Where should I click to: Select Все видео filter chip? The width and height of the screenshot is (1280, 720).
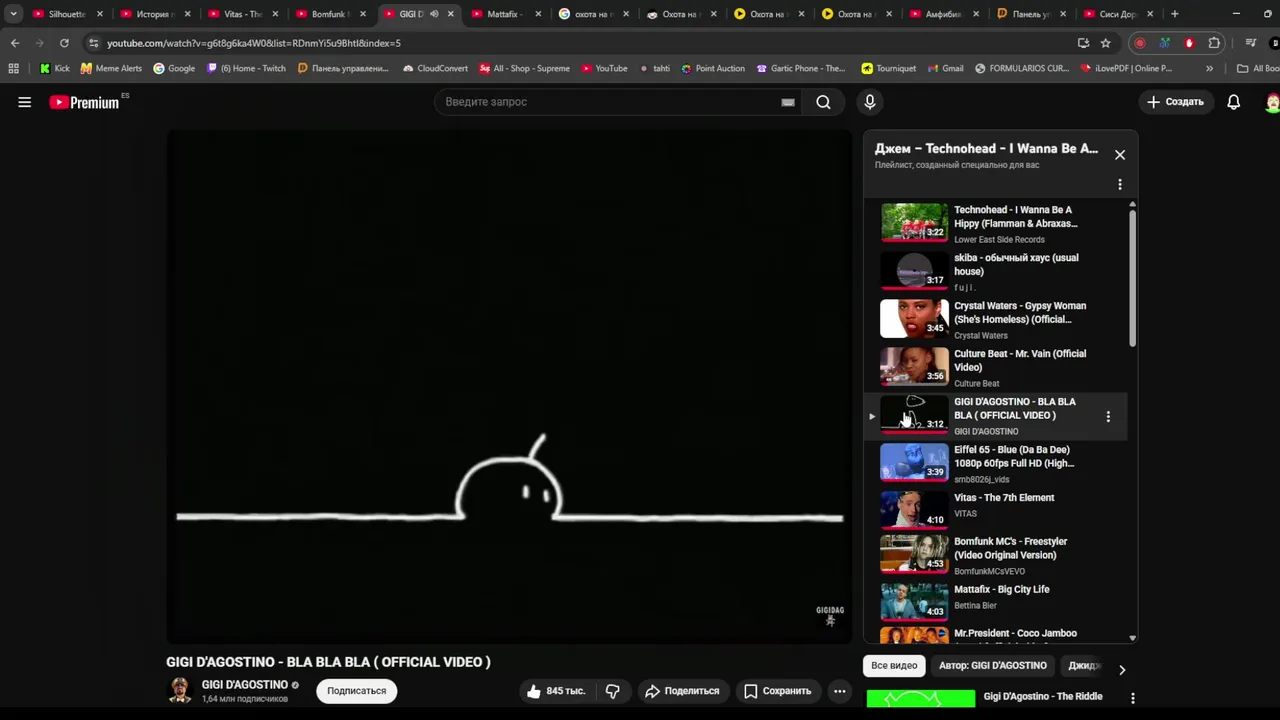(x=894, y=665)
